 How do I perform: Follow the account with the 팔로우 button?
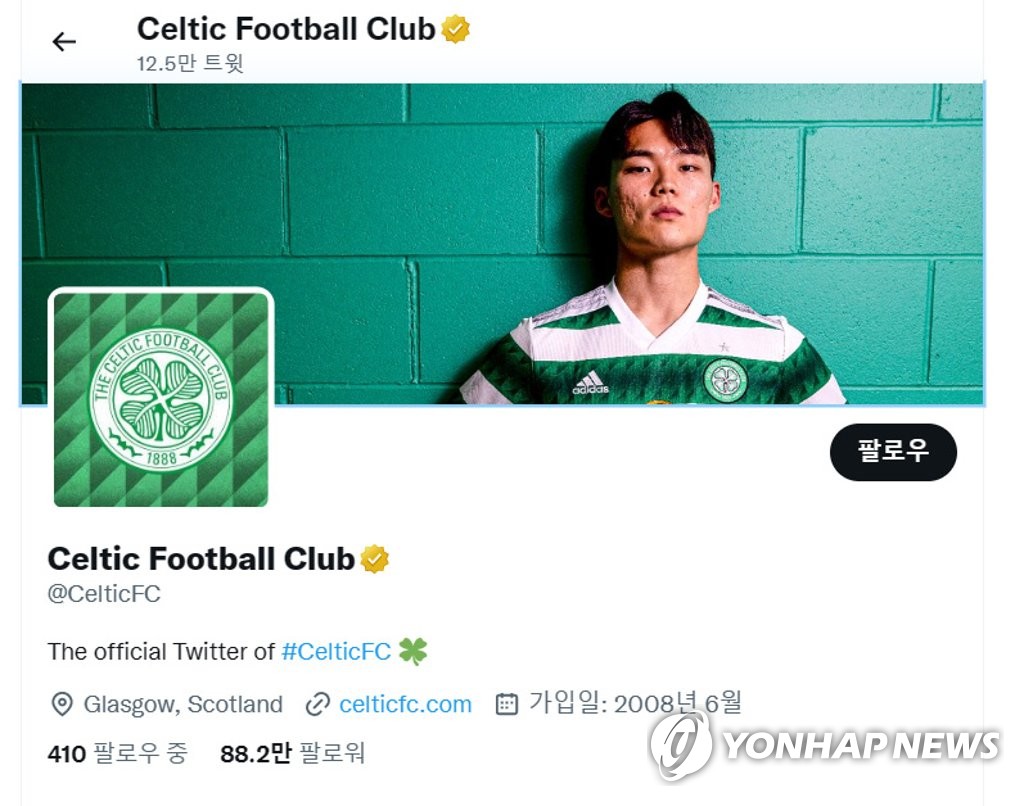click(x=893, y=452)
